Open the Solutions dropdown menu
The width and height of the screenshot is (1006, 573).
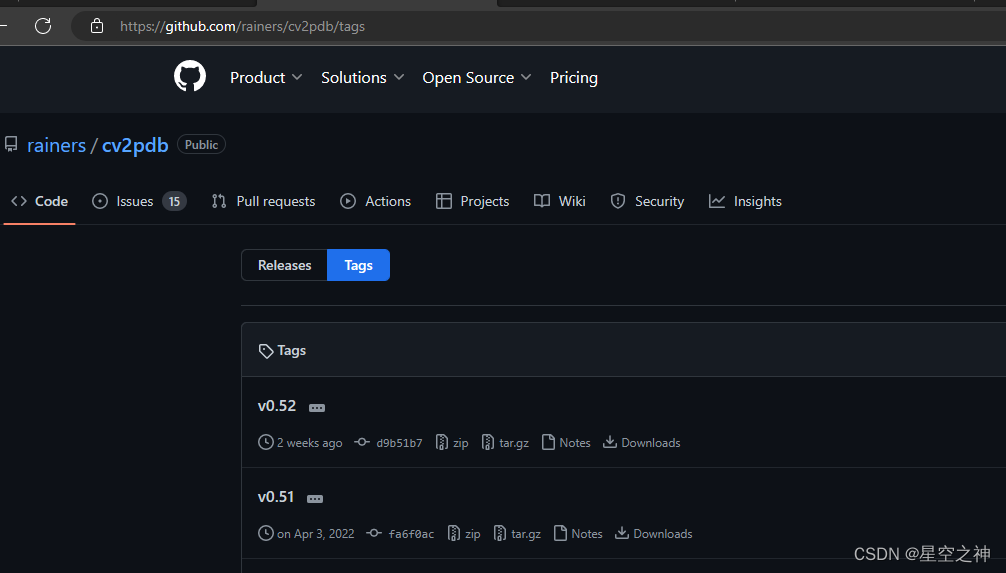coord(362,78)
